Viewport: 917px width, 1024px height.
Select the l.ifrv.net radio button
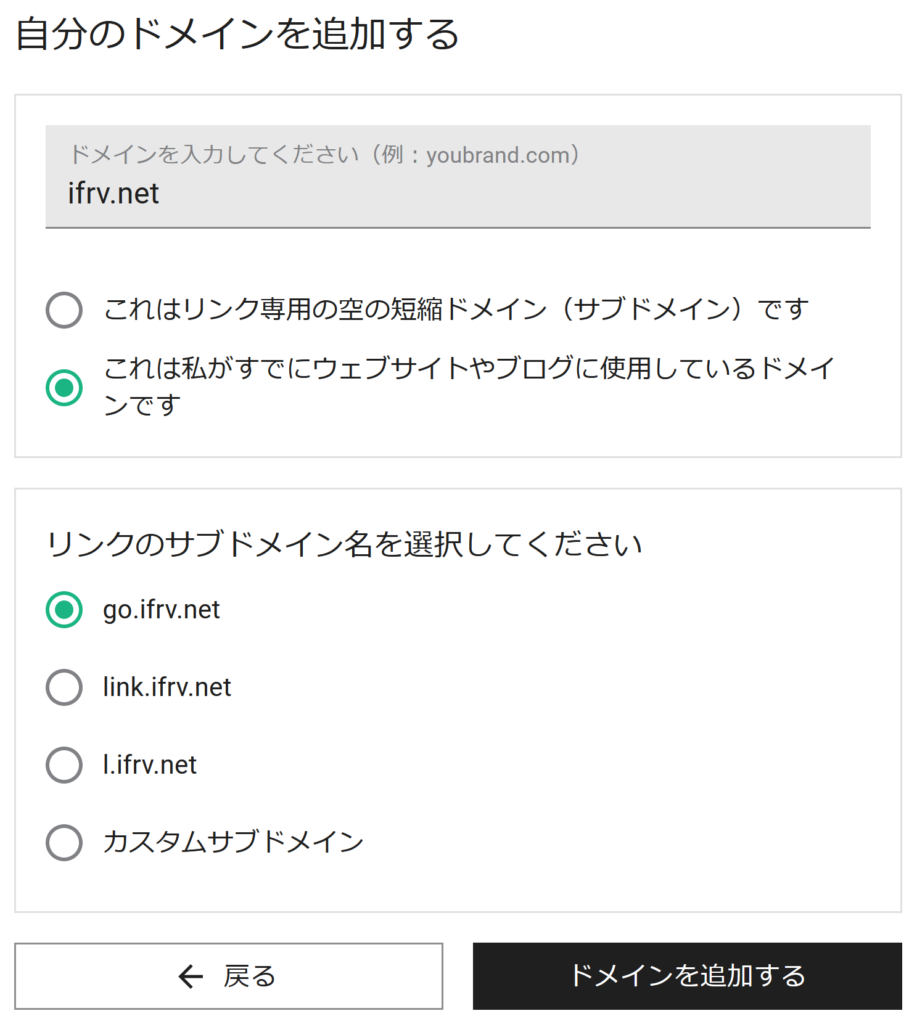tap(64, 764)
